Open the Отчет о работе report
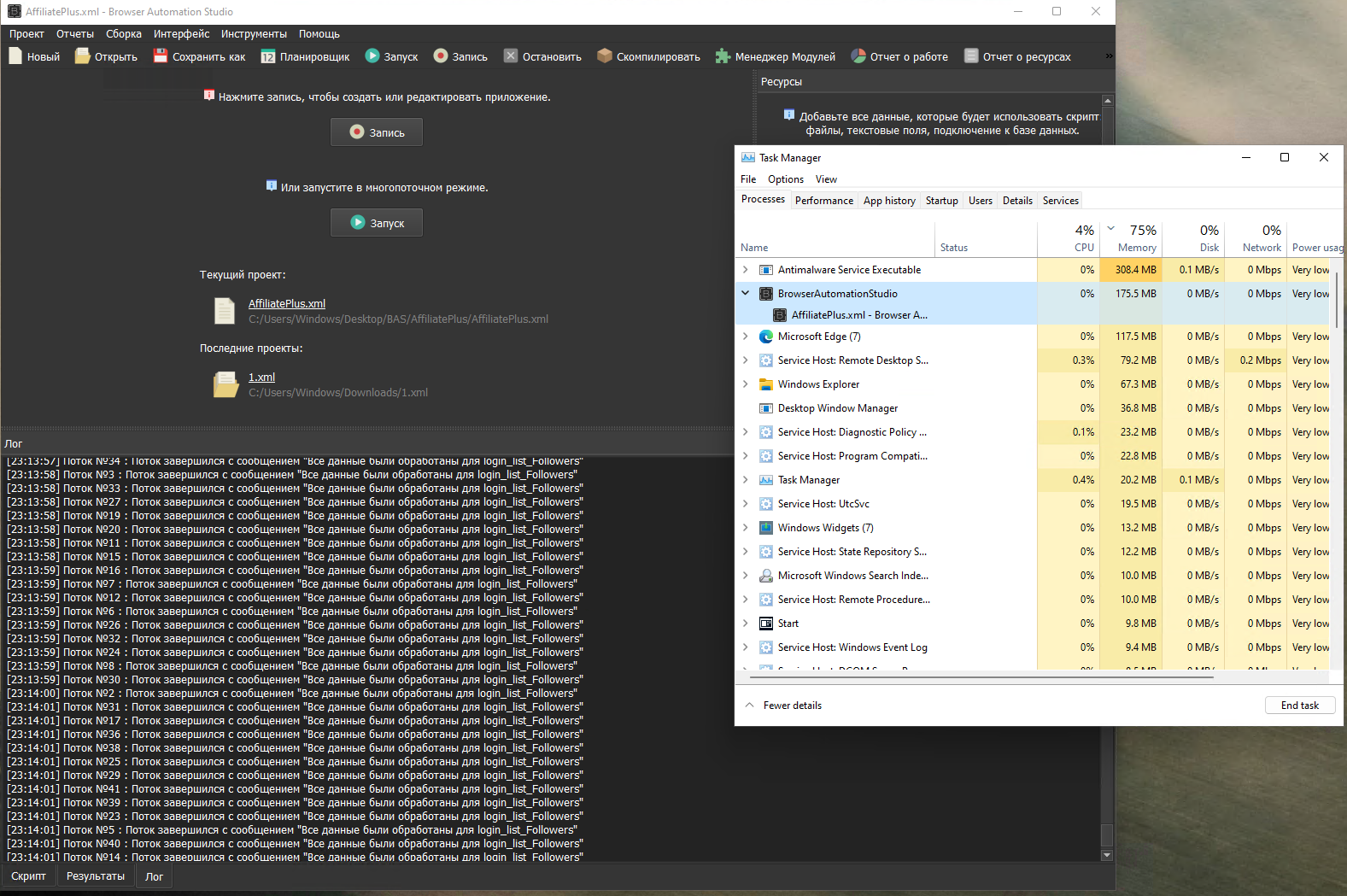Image resolution: width=1347 pixels, height=896 pixels. coord(858,56)
